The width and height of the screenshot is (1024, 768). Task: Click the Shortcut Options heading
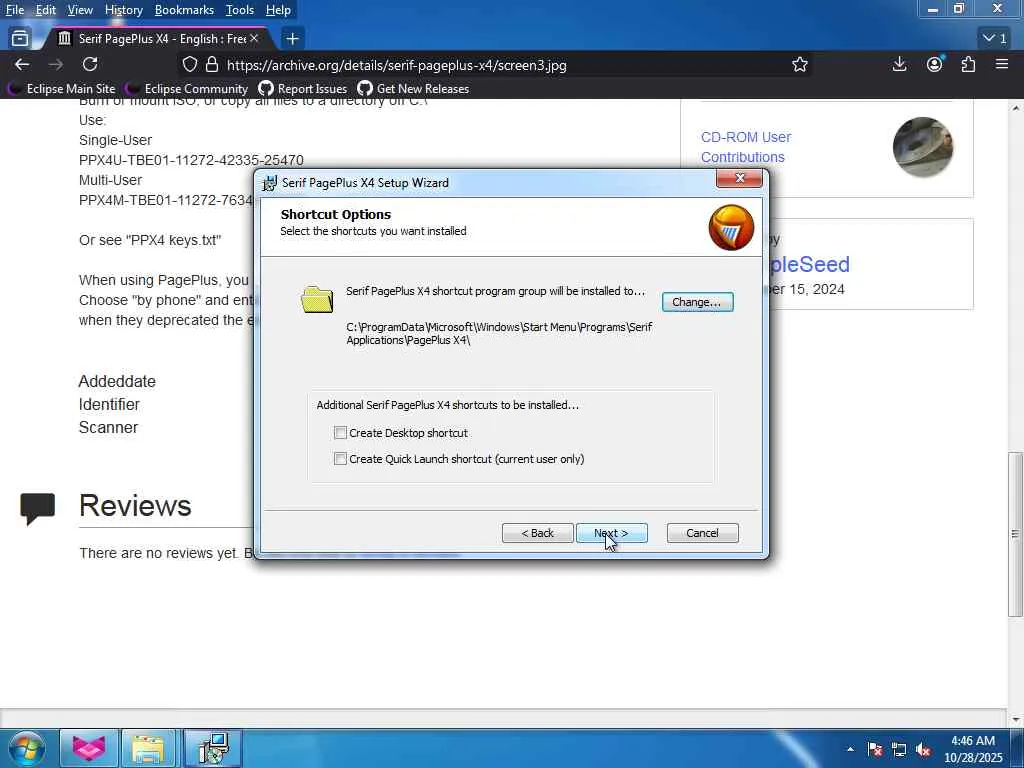tap(336, 214)
